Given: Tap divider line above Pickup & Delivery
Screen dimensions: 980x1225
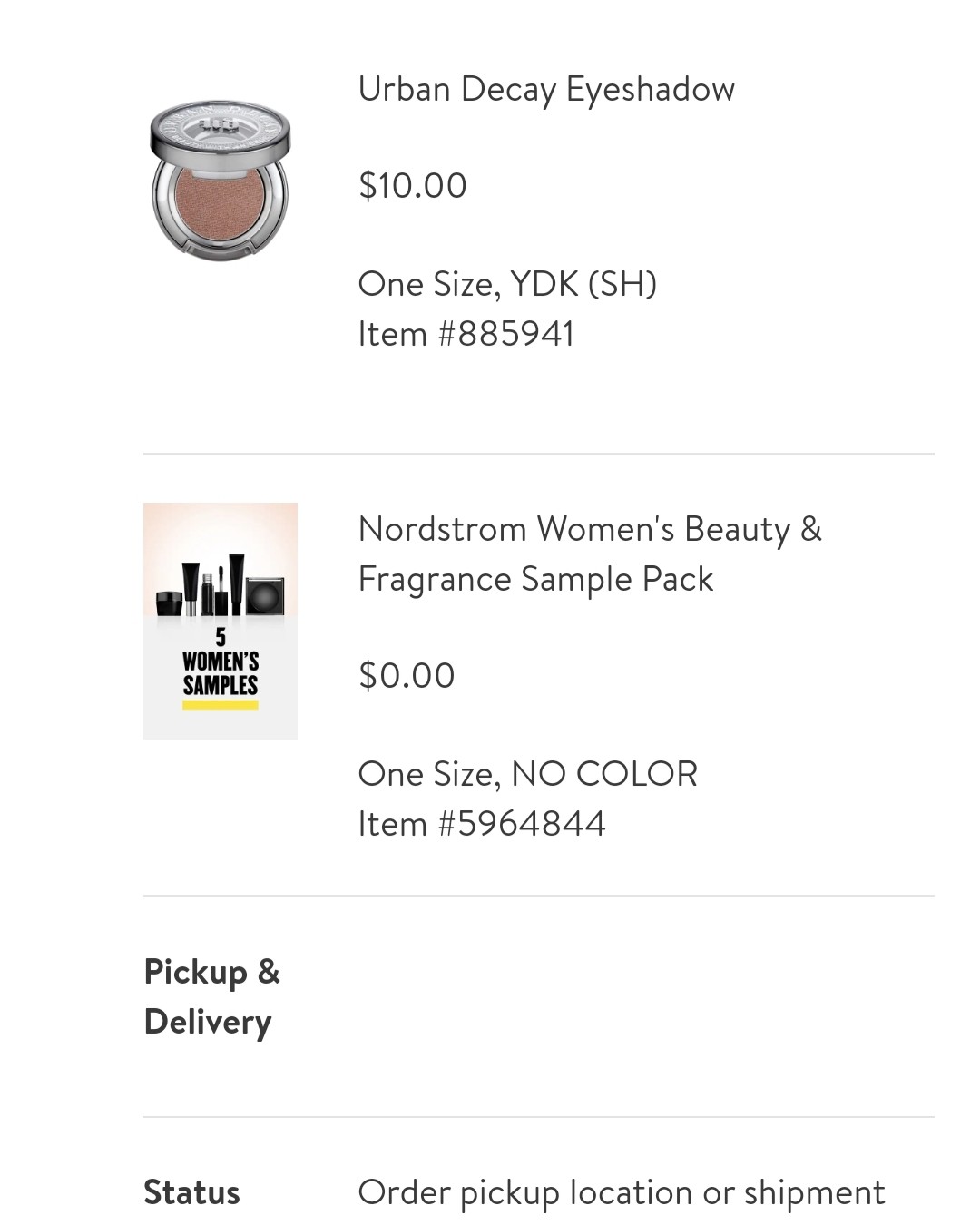Looking at the screenshot, I should point(539,896).
